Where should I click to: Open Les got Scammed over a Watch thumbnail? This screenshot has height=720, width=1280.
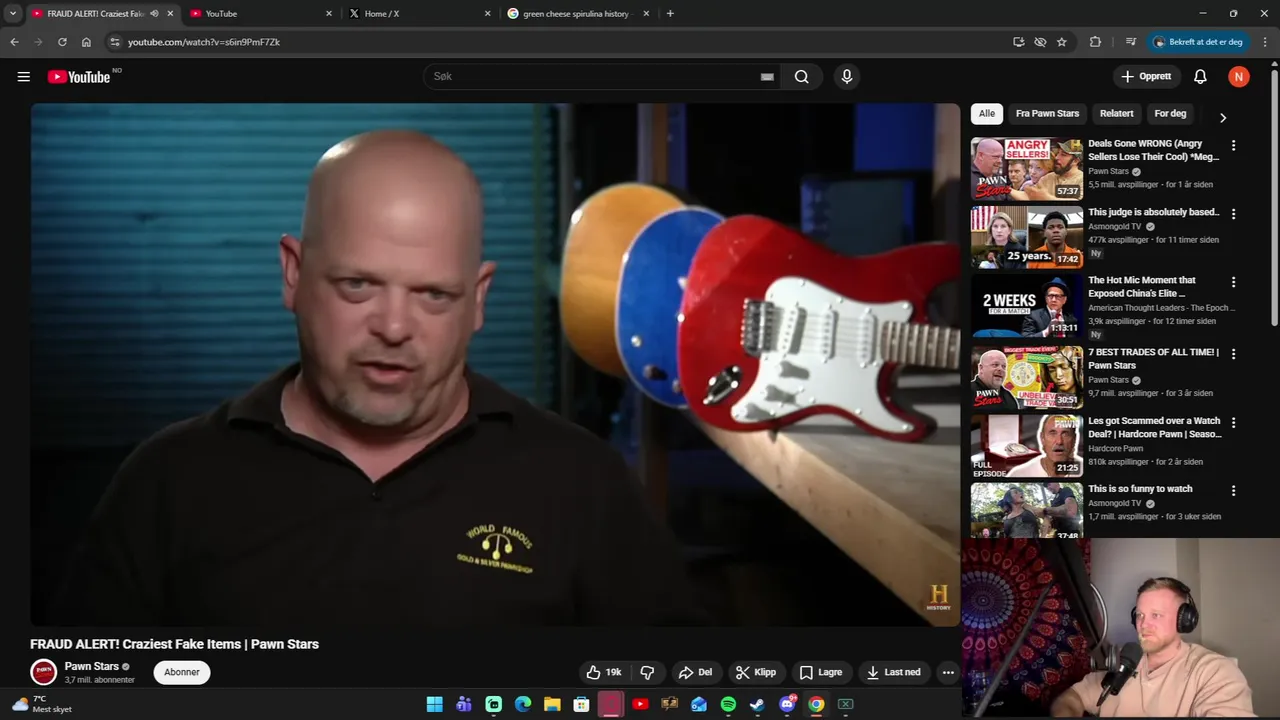tap(1027, 446)
